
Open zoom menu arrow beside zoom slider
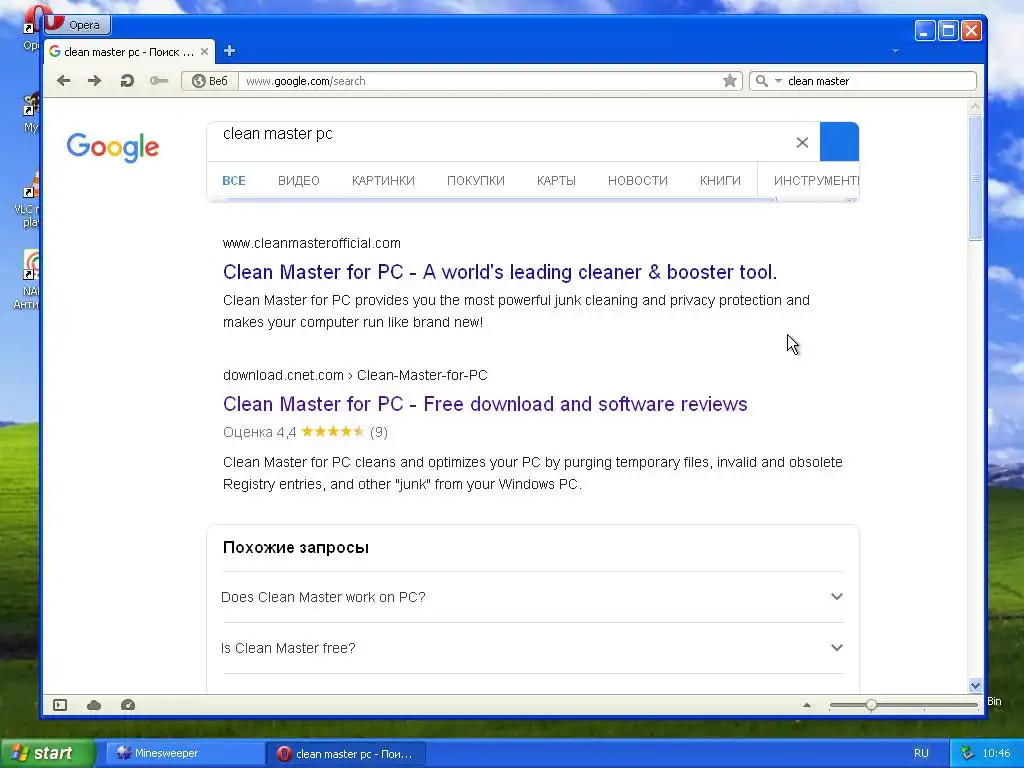tap(807, 705)
